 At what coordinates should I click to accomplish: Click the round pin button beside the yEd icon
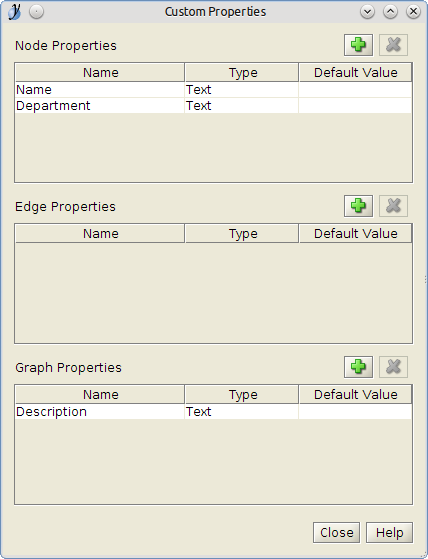36,12
